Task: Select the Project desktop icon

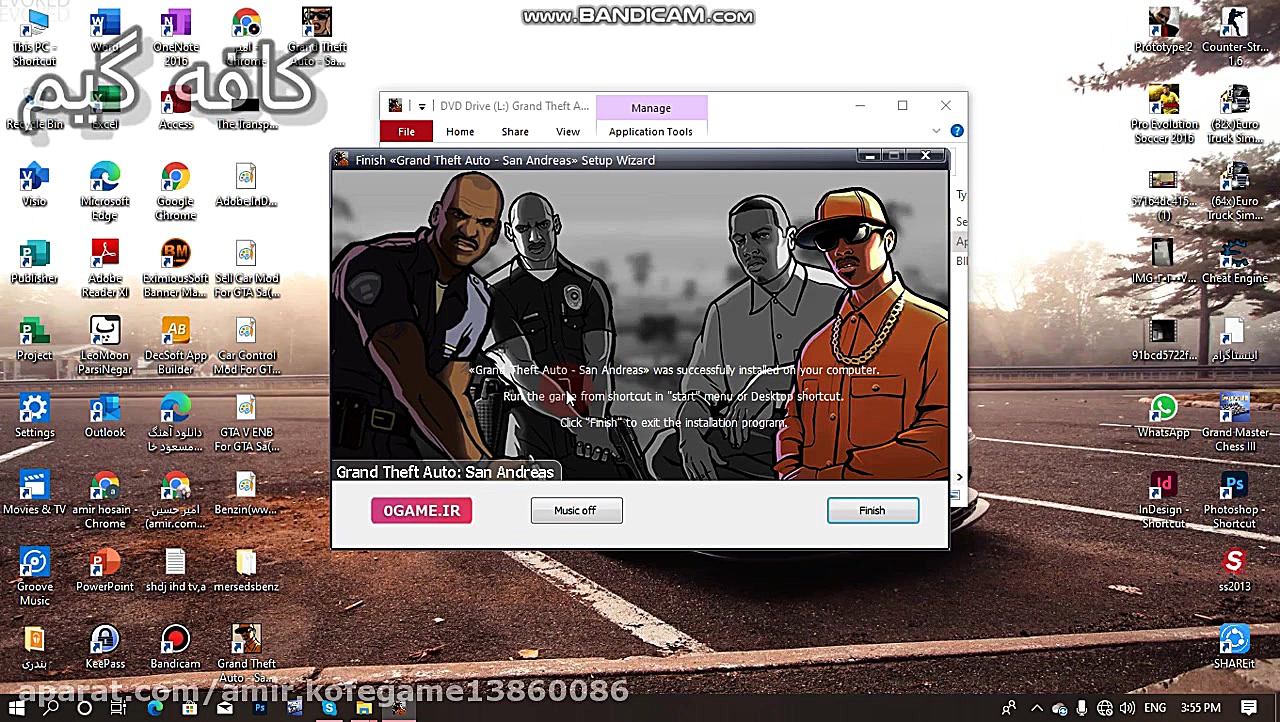Action: pos(34,339)
